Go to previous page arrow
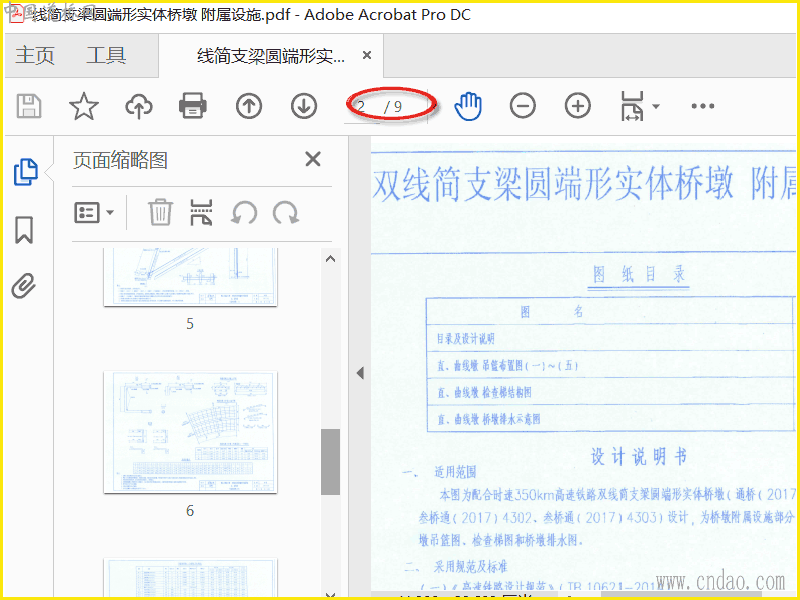Image resolution: width=800 pixels, height=600 pixels. pyautogui.click(x=249, y=106)
